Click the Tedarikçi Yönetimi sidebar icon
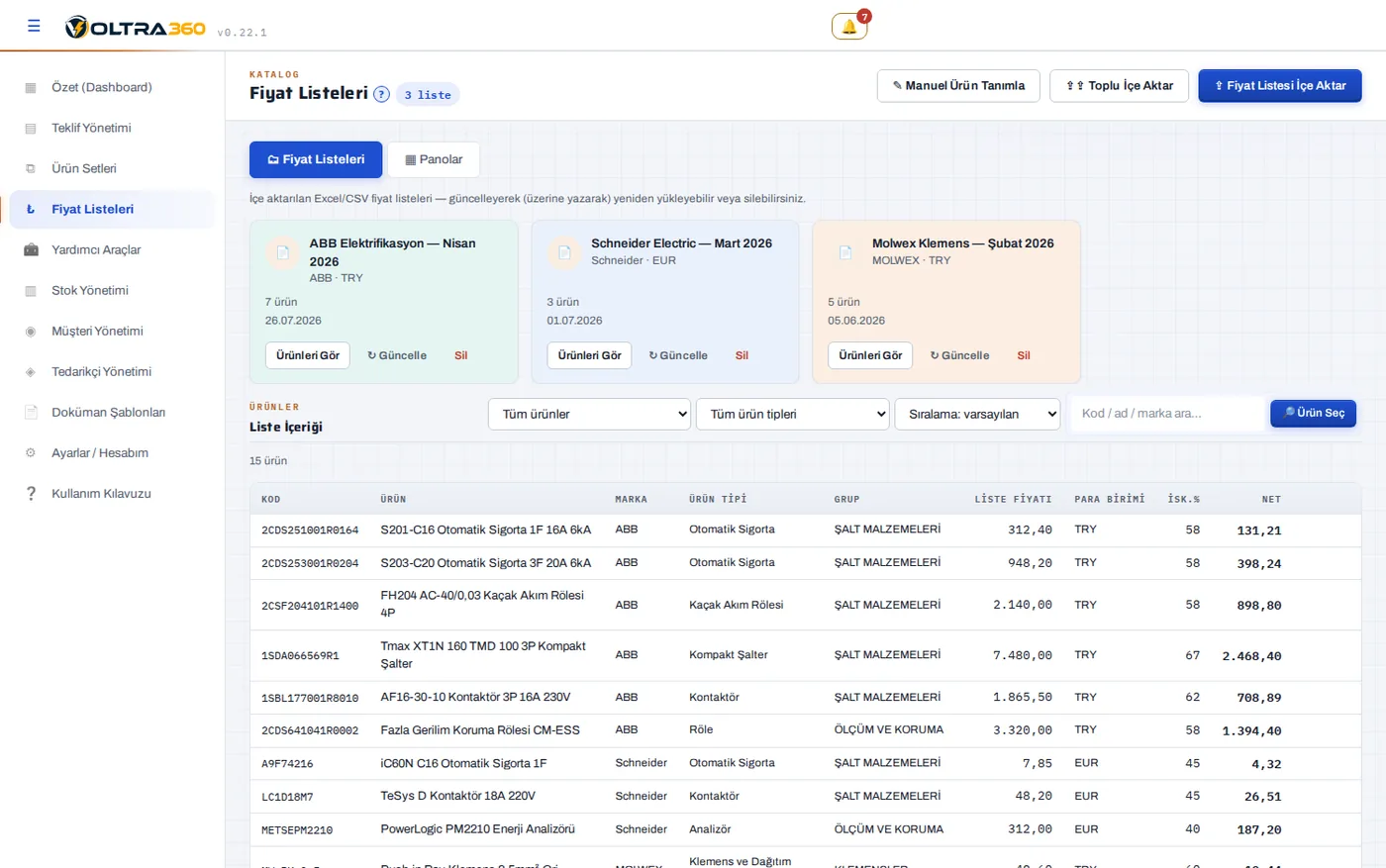 pyautogui.click(x=31, y=372)
